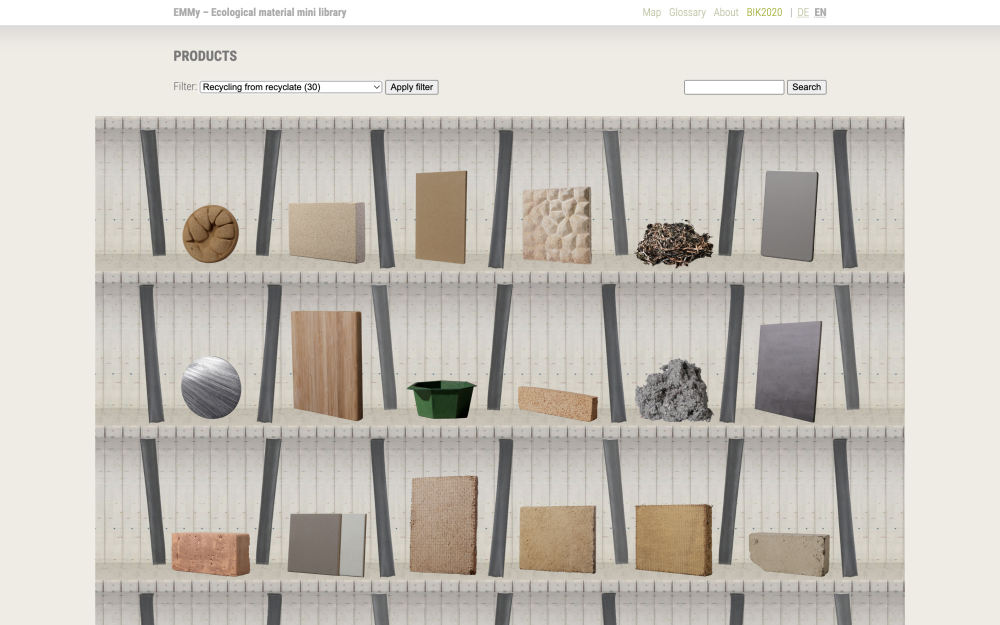This screenshot has width=1000, height=625.
Task: Open the About page link
Action: tap(726, 12)
